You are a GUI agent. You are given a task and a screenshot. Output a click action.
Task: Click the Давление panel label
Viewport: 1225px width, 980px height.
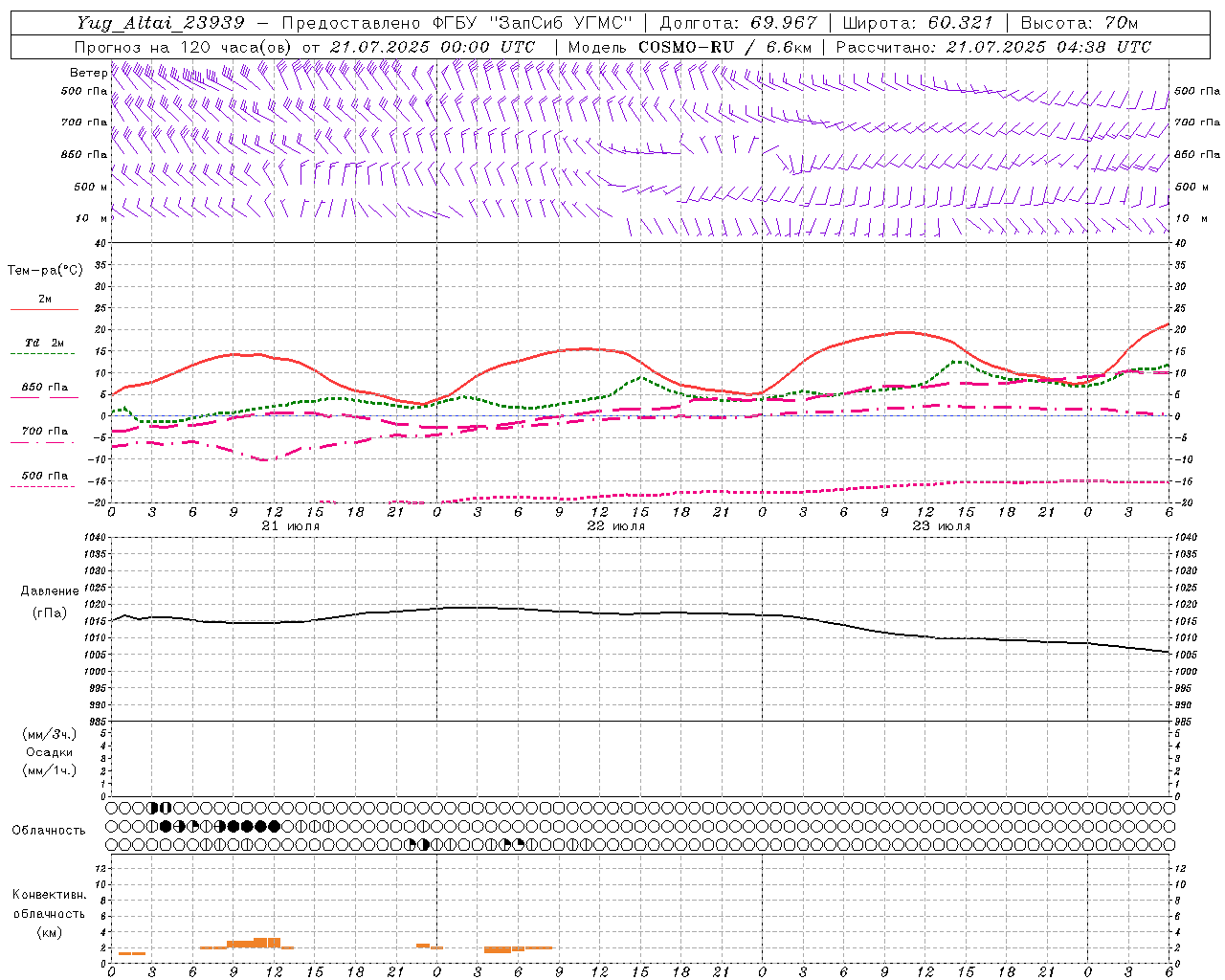point(50,591)
